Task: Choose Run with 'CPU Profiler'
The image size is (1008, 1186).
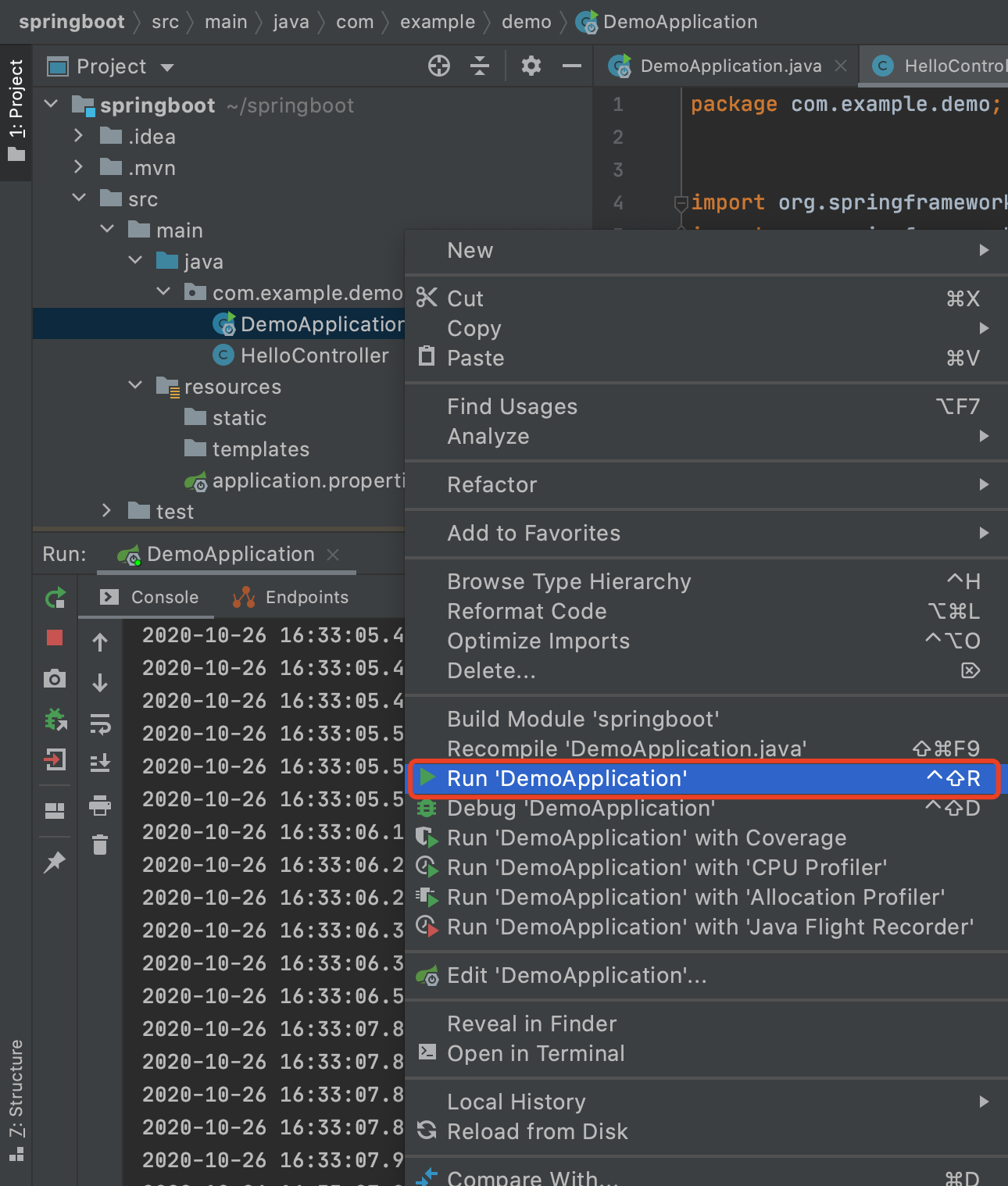Action: [x=705, y=867]
